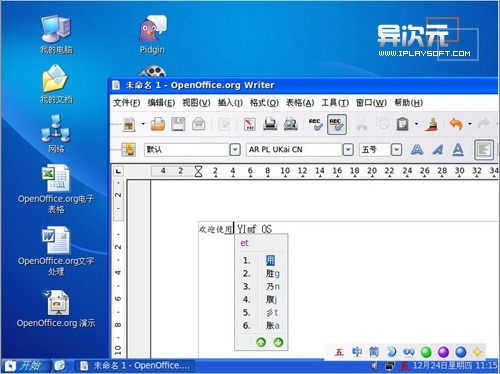Image resolution: width=500 pixels, height=374 pixels.
Task: Select candidate 2 胜 in input popup
Action: point(261,274)
